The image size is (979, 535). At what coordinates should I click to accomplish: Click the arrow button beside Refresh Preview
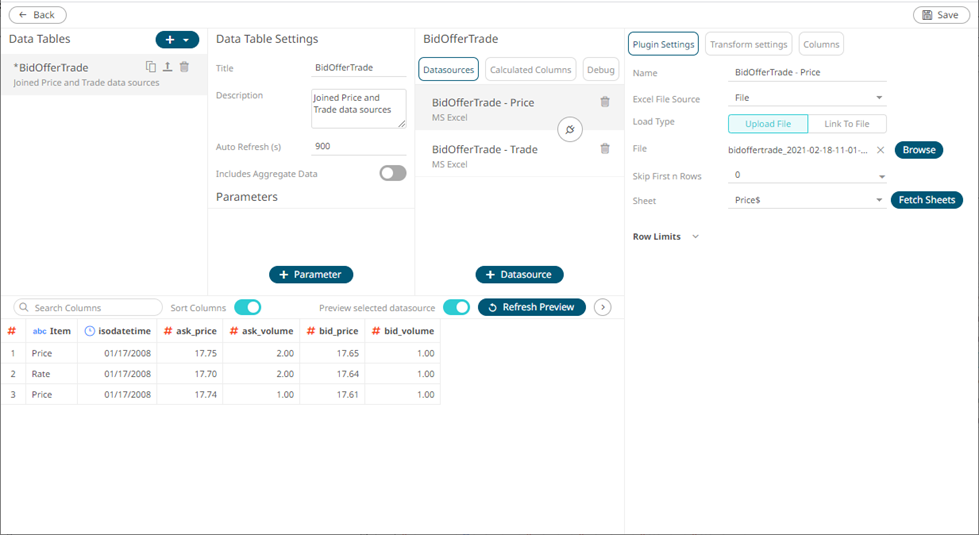[x=602, y=307]
